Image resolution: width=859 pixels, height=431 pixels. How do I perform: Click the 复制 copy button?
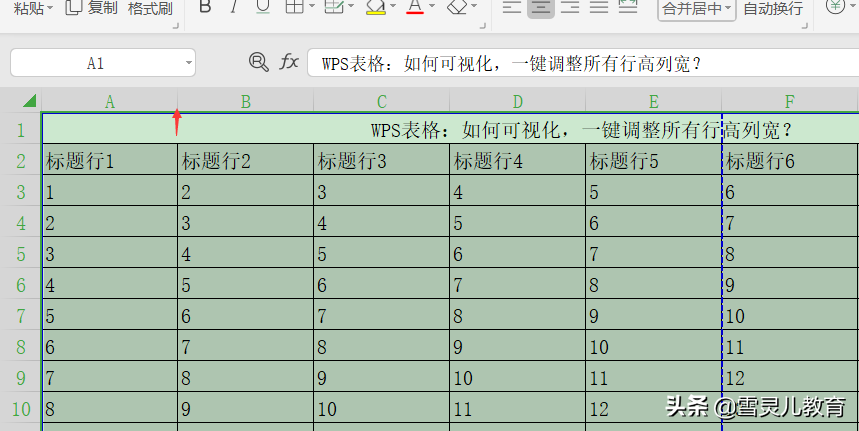pos(91,8)
